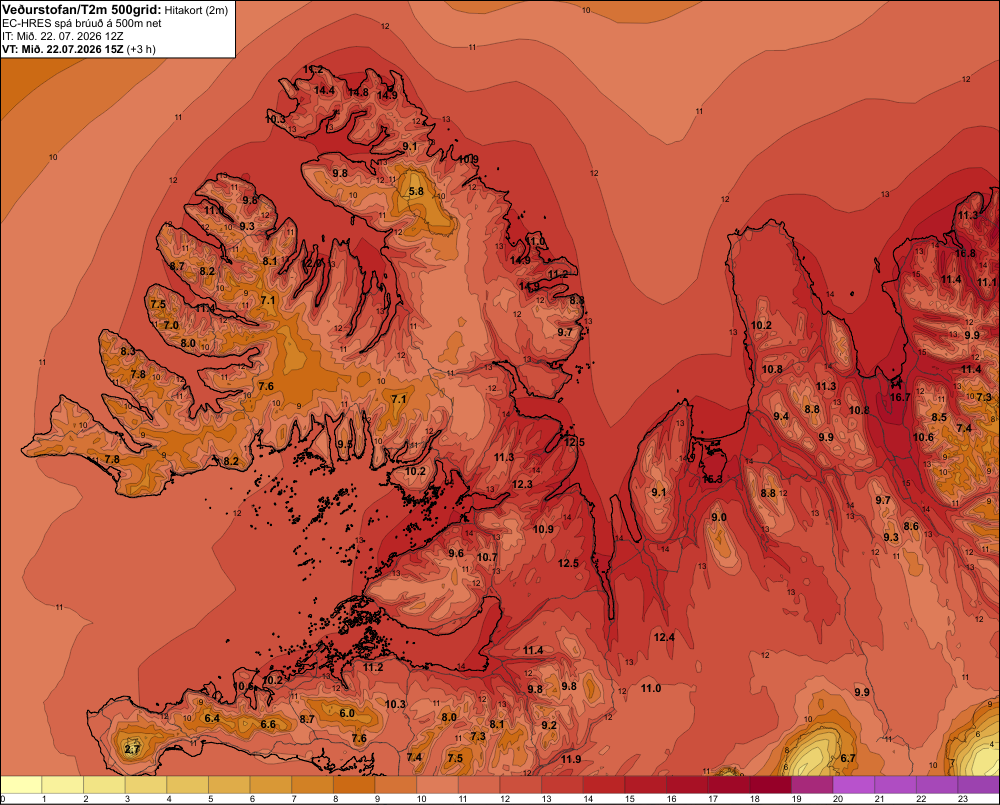Select the legend swatch between 6 and 7
The width and height of the screenshot is (1000, 805).
271,785
